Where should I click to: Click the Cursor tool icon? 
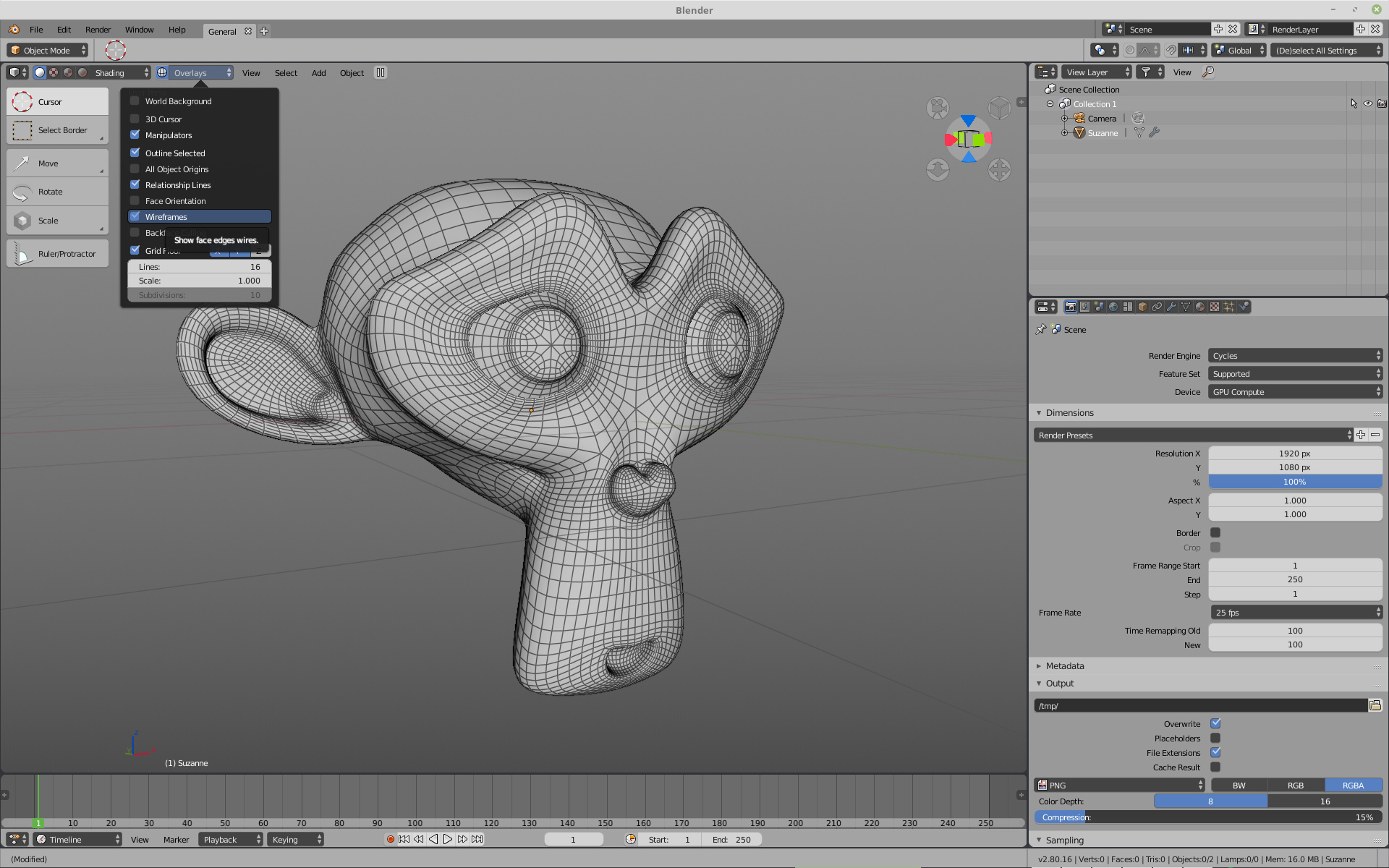tap(22, 101)
